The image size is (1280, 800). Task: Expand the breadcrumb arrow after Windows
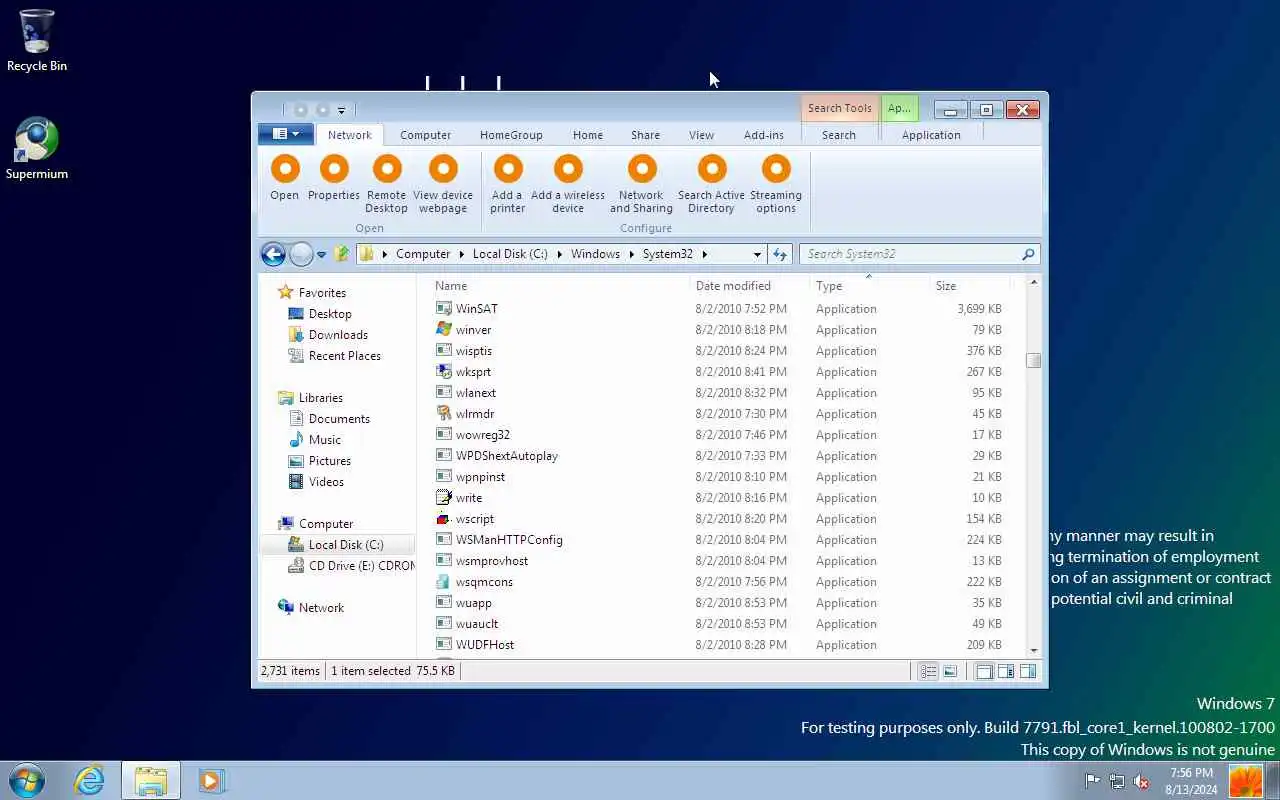(x=632, y=254)
